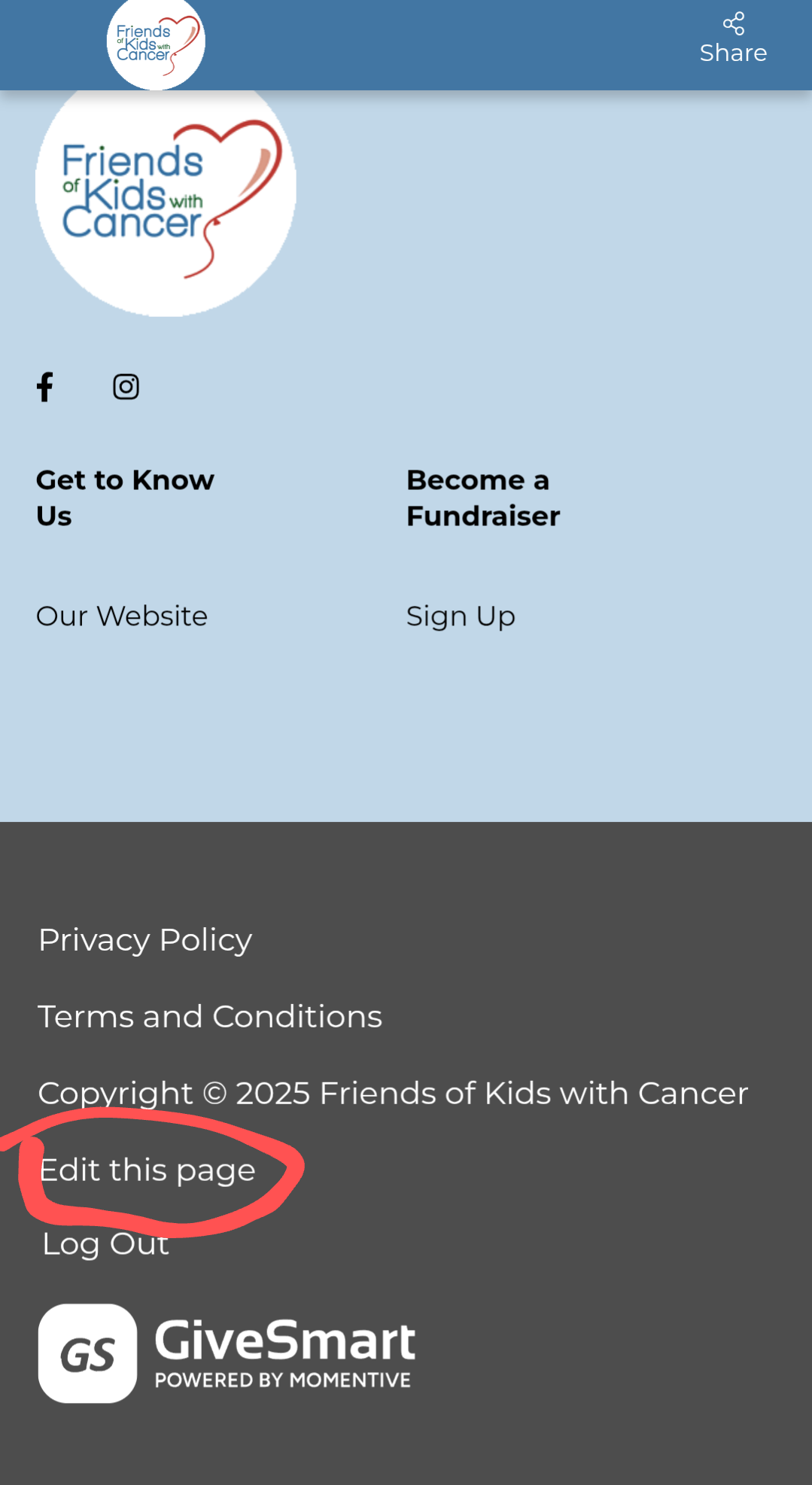812x1485 pixels.
Task: Follow the Sign Up link
Action: click(461, 616)
